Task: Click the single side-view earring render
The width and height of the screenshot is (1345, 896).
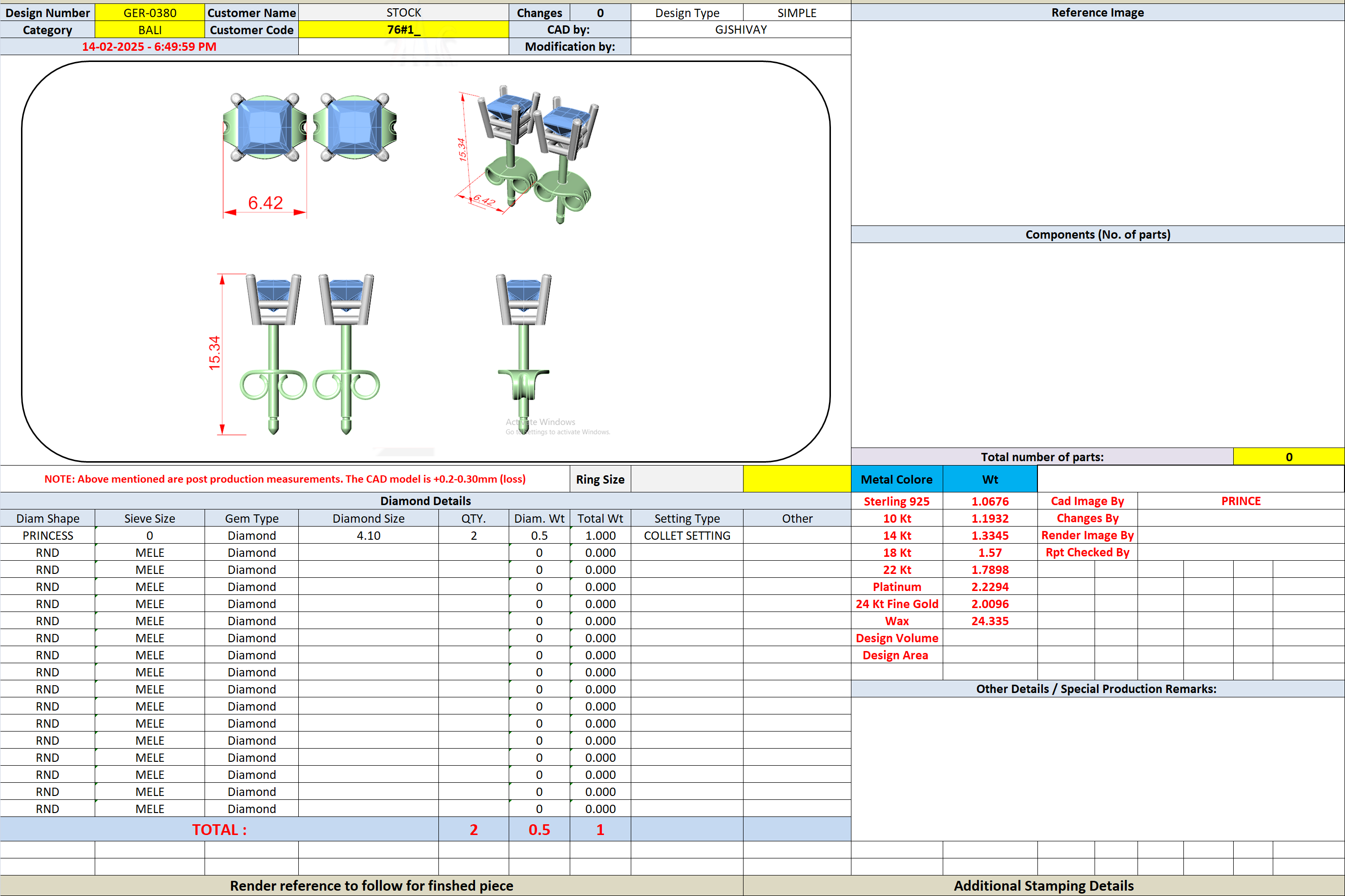Action: click(523, 354)
